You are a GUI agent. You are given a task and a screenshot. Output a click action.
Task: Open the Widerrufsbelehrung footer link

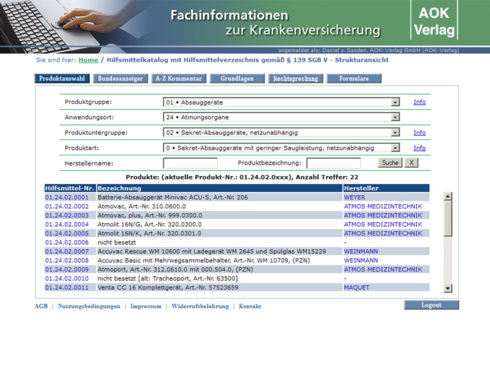coord(200,306)
